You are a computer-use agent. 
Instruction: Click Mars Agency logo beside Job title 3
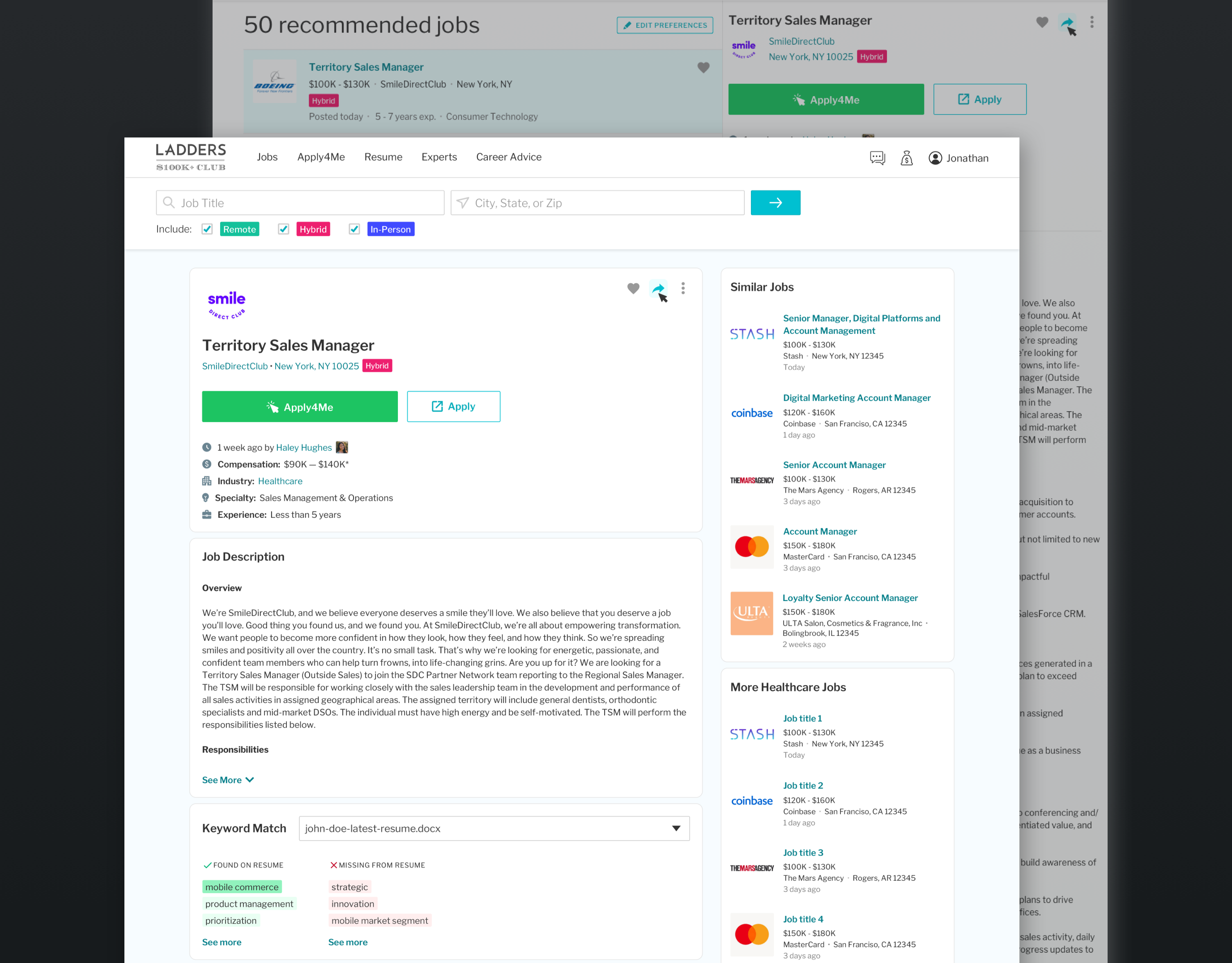click(751, 868)
